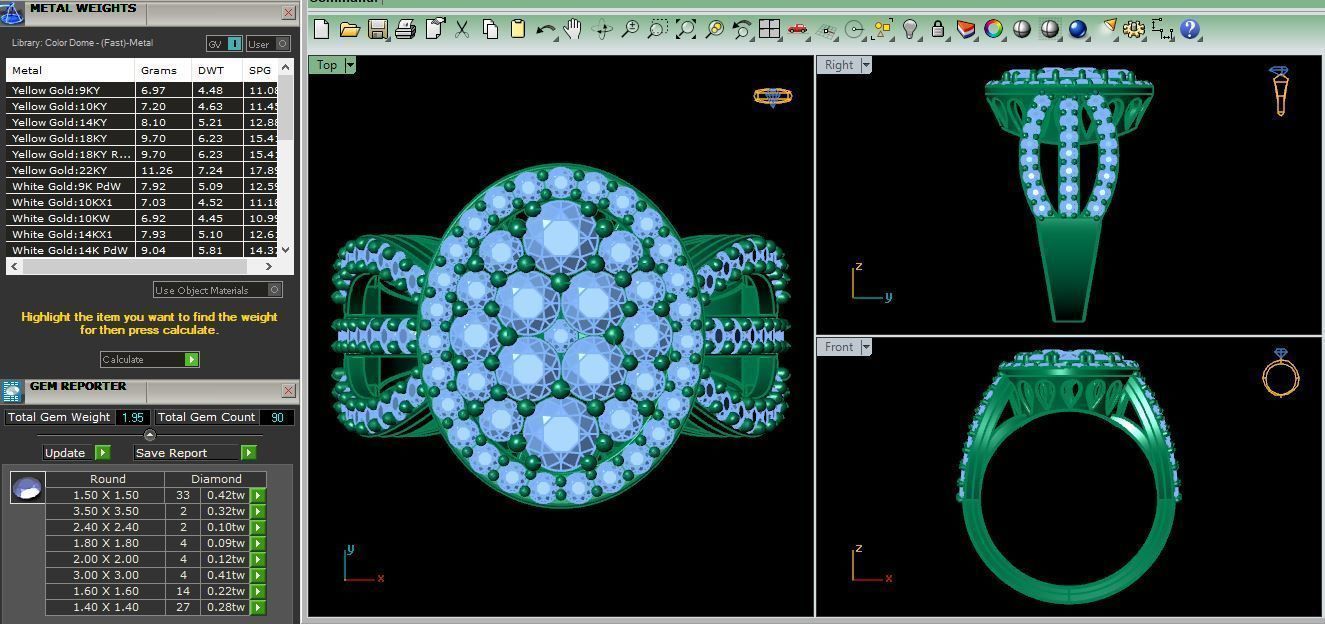Click the Top viewport label tab
Viewport: 1325px width, 624px height.
[327, 65]
